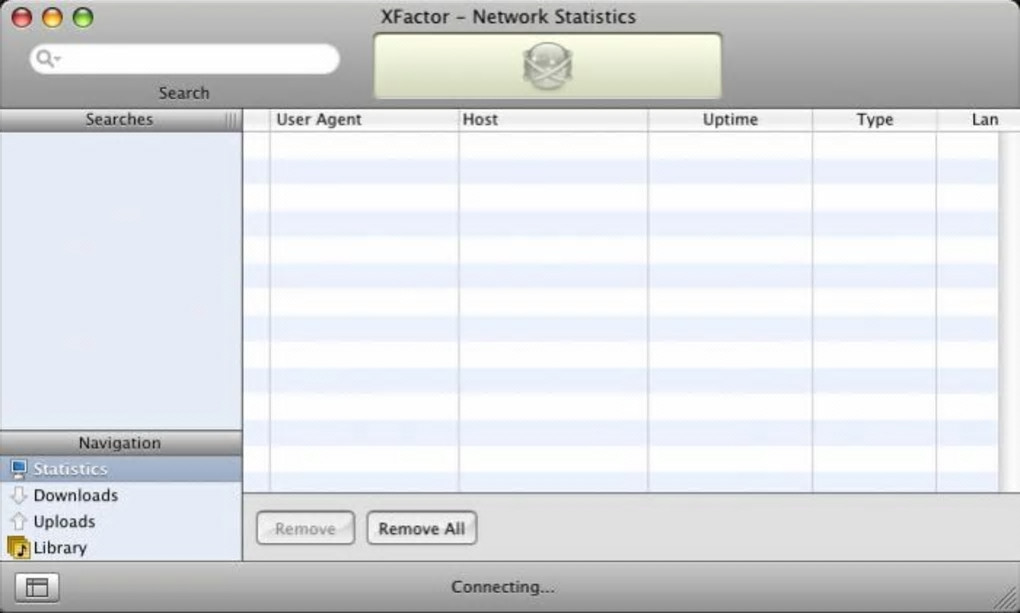Open Downloads via its arrow icon
1020x613 pixels.
(19, 495)
